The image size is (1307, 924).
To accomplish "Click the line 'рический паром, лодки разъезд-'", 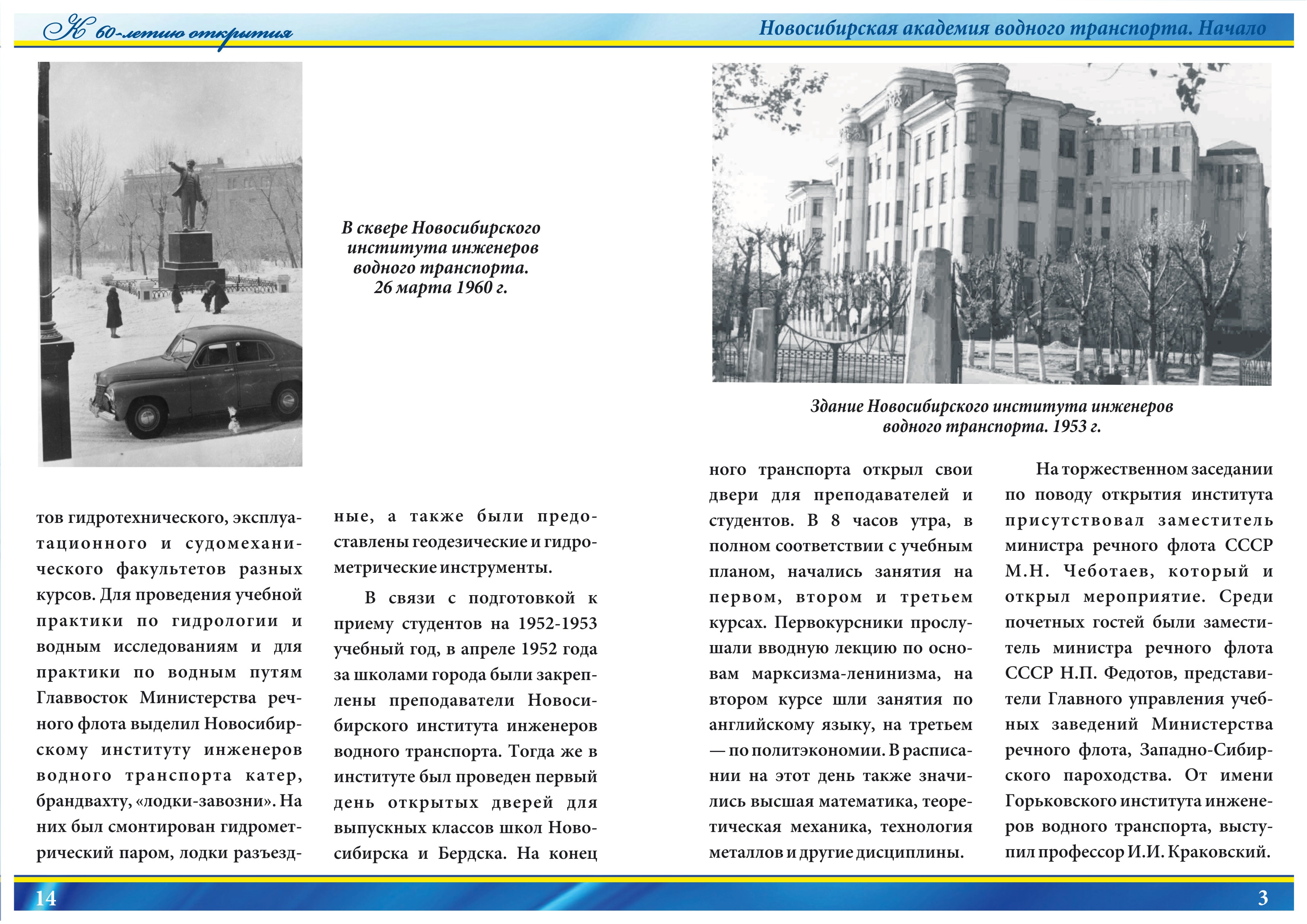I will pos(169,853).
